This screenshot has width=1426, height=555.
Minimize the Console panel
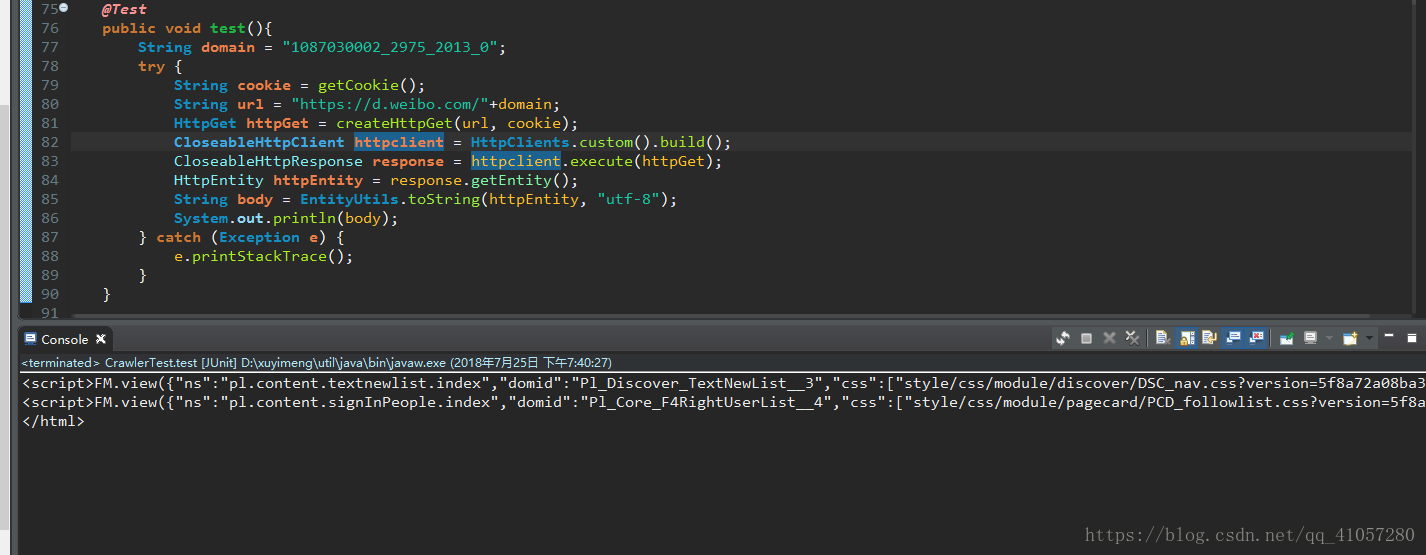(1389, 336)
